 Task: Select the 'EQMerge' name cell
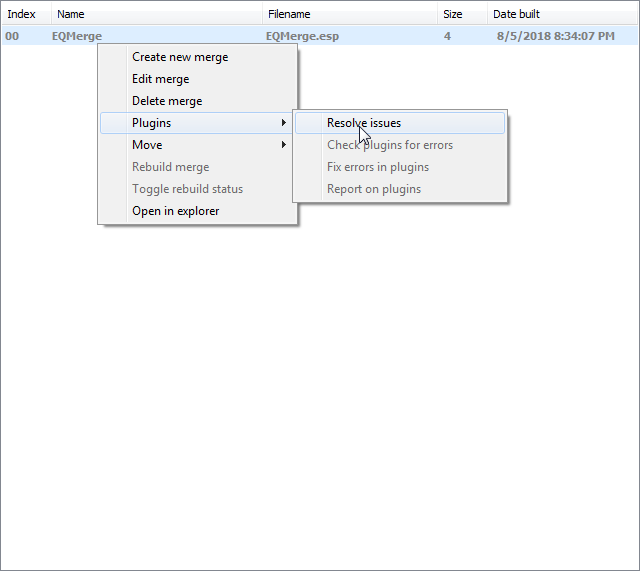[x=77, y=36]
